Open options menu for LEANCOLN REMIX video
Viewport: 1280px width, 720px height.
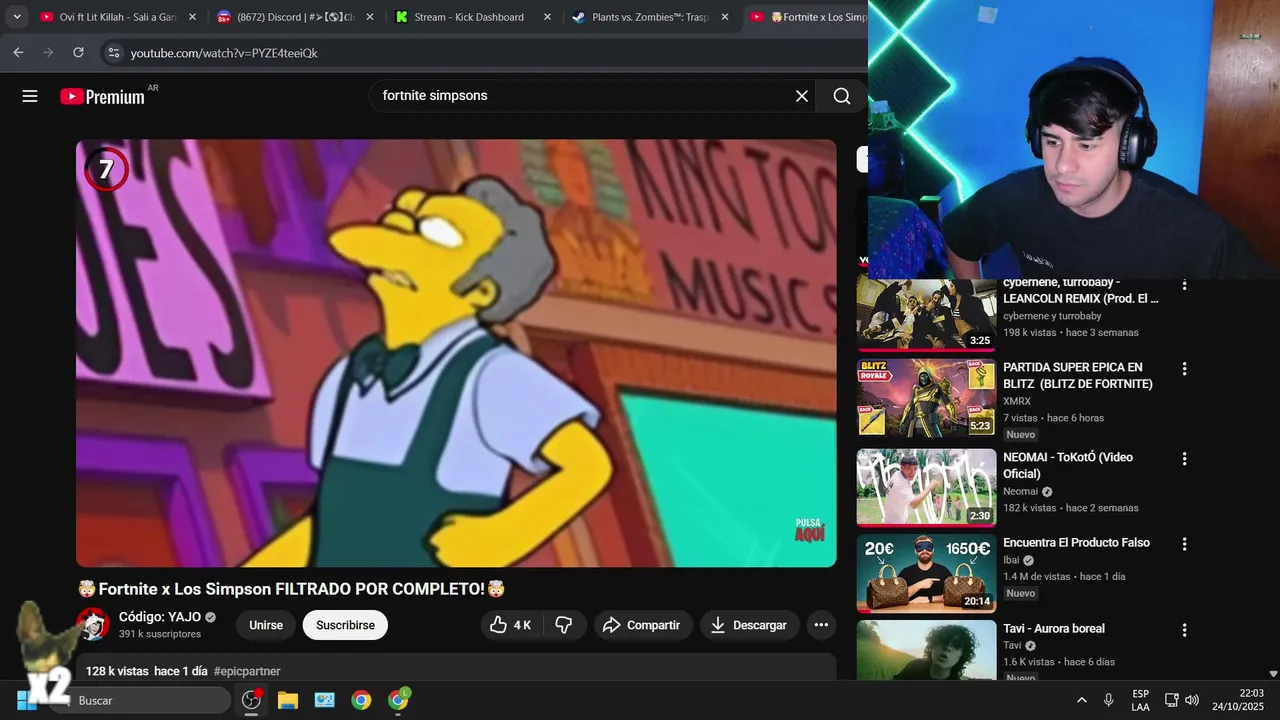(x=1184, y=285)
